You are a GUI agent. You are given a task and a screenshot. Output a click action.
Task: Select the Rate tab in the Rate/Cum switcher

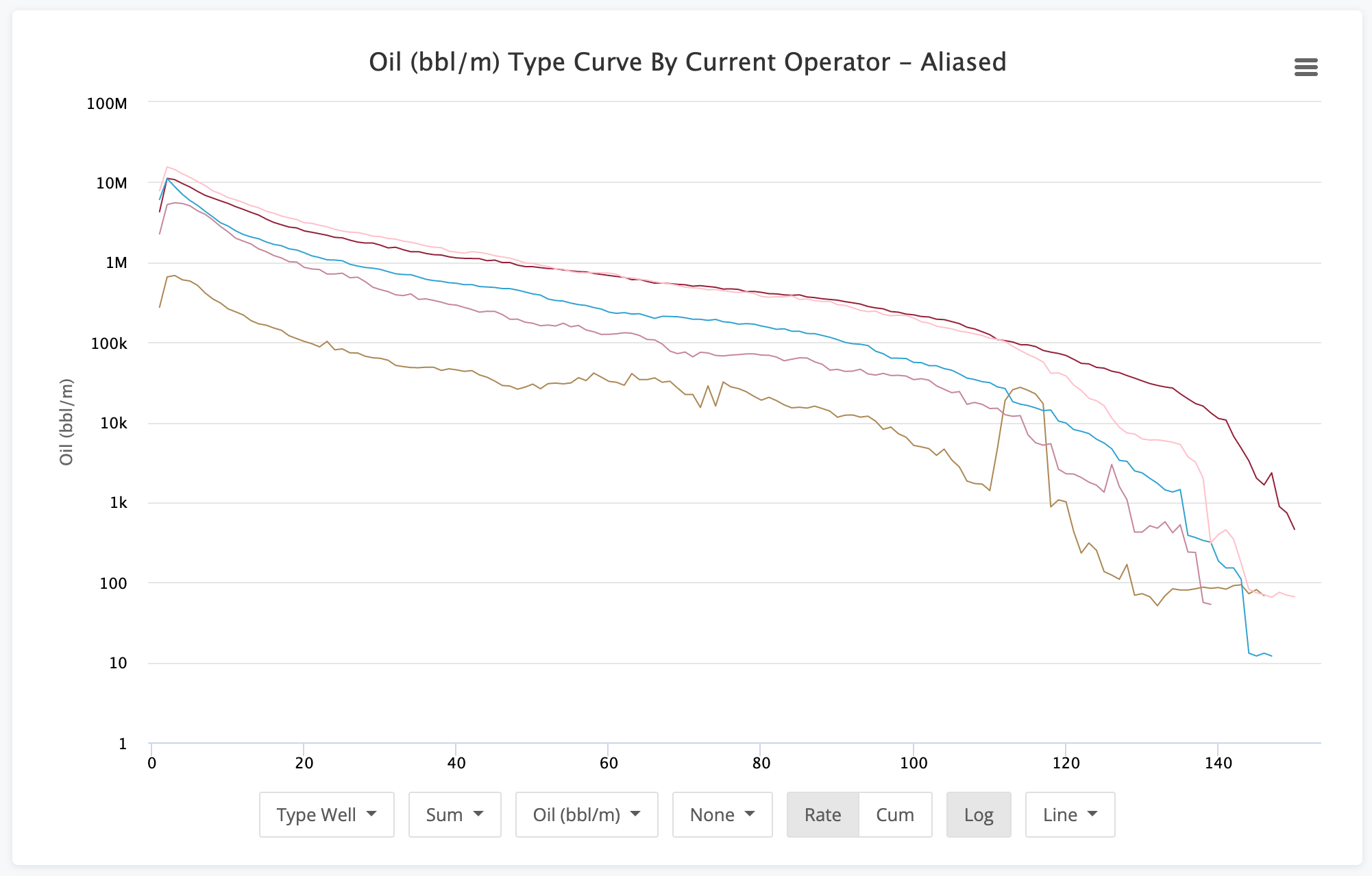(x=823, y=814)
